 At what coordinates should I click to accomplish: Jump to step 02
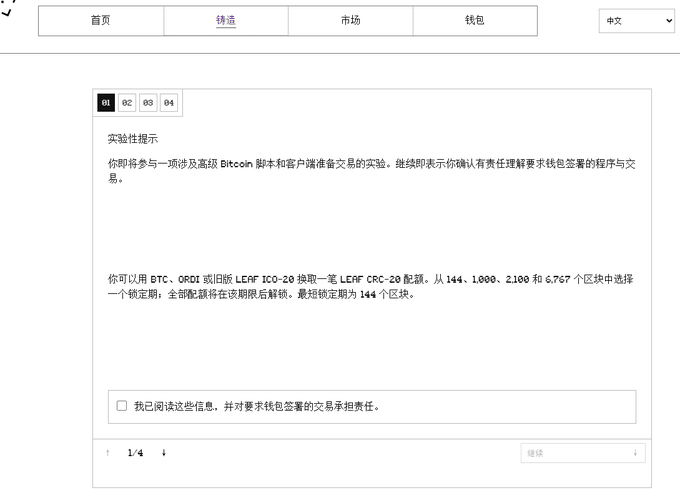127,103
